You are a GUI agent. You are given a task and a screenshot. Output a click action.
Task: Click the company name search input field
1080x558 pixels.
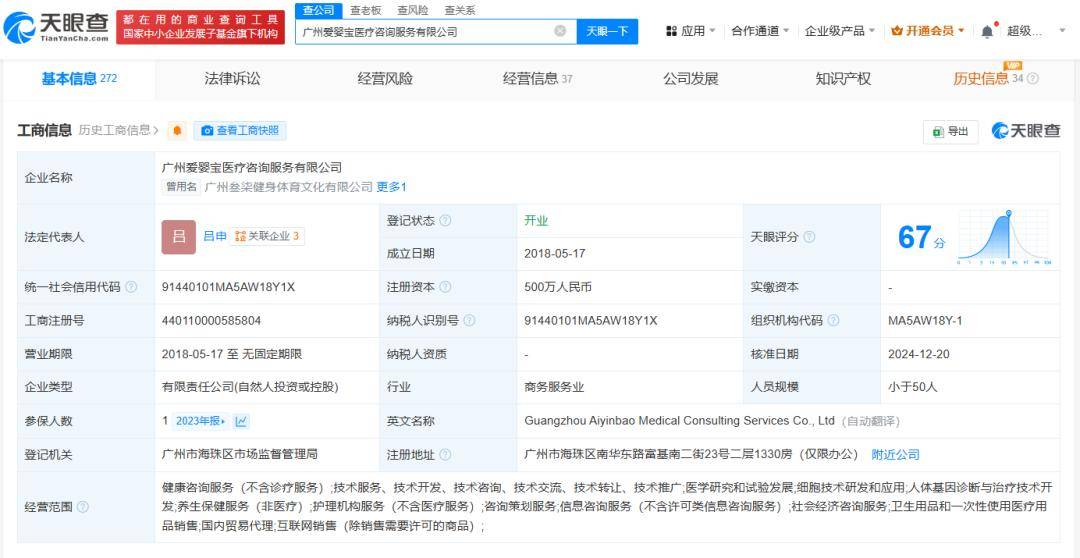[x=425, y=31]
